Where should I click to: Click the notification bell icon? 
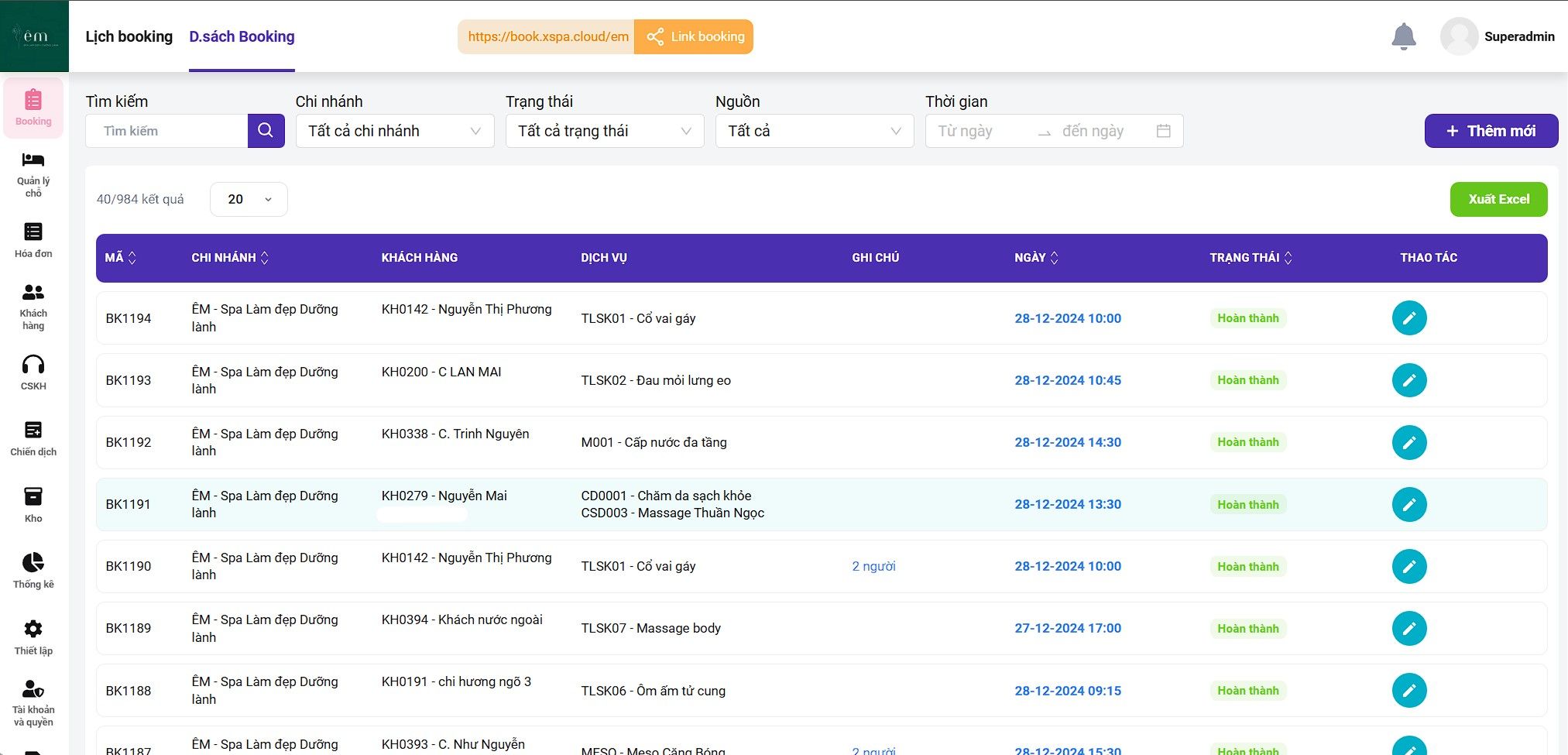click(x=1404, y=36)
